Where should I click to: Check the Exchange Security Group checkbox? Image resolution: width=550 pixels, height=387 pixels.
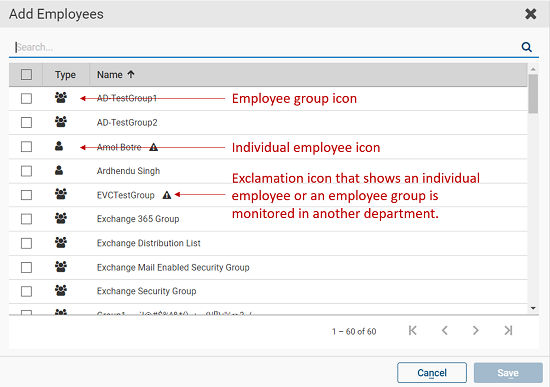[x=26, y=292]
